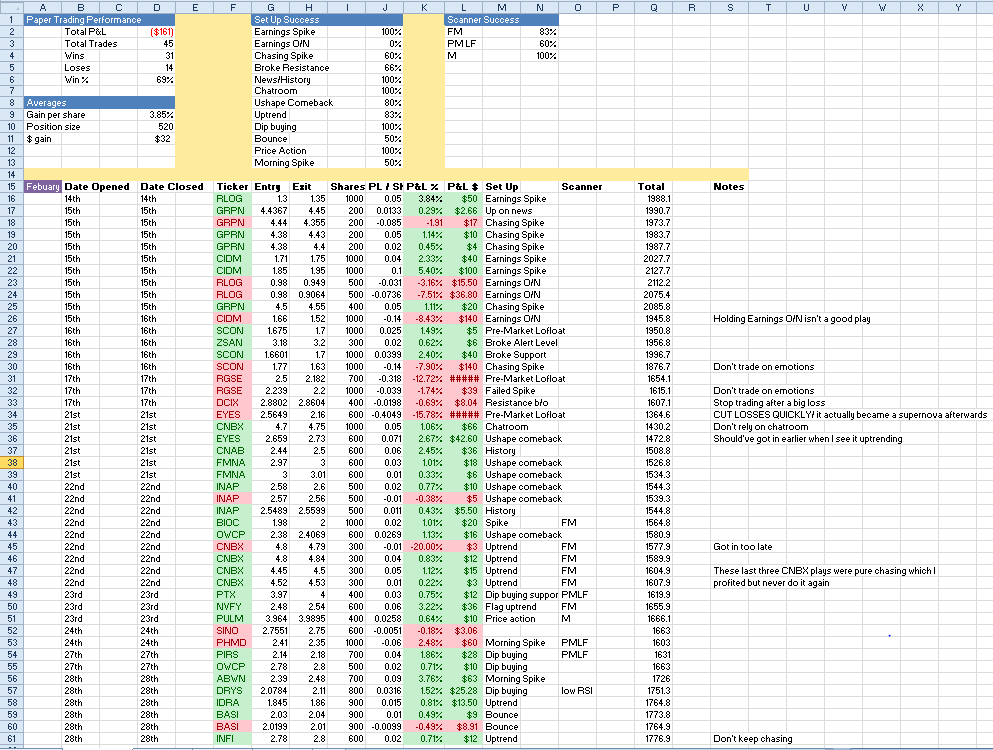This screenshot has height=750, width=993.
Task: Click the row 38 header
Action: click(11, 463)
